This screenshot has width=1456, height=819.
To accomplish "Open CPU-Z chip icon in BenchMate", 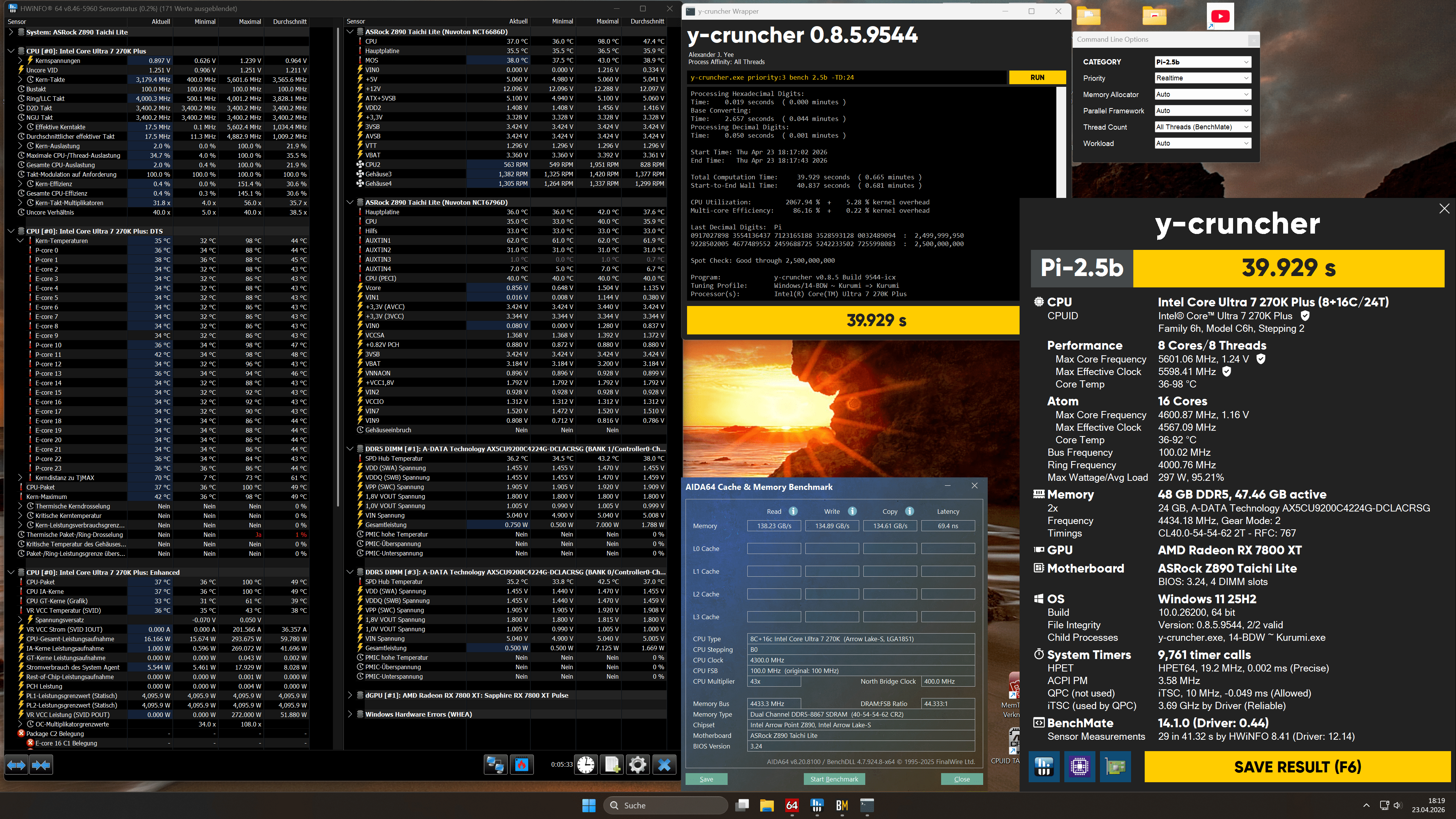I will [1079, 766].
